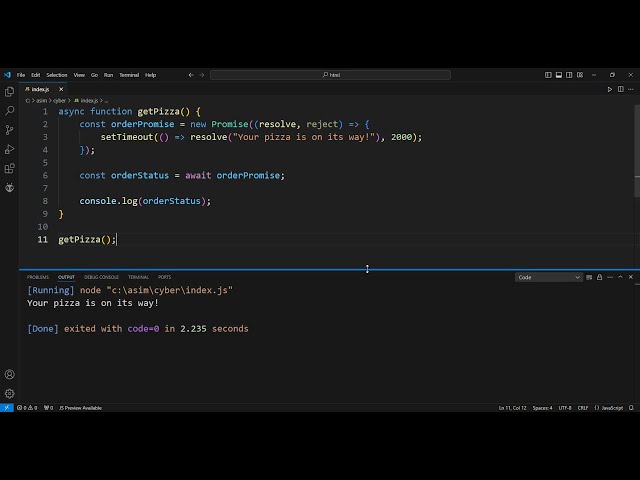This screenshot has height=480, width=640.
Task: Toggle the bottom panel layout icon
Action: point(559,75)
